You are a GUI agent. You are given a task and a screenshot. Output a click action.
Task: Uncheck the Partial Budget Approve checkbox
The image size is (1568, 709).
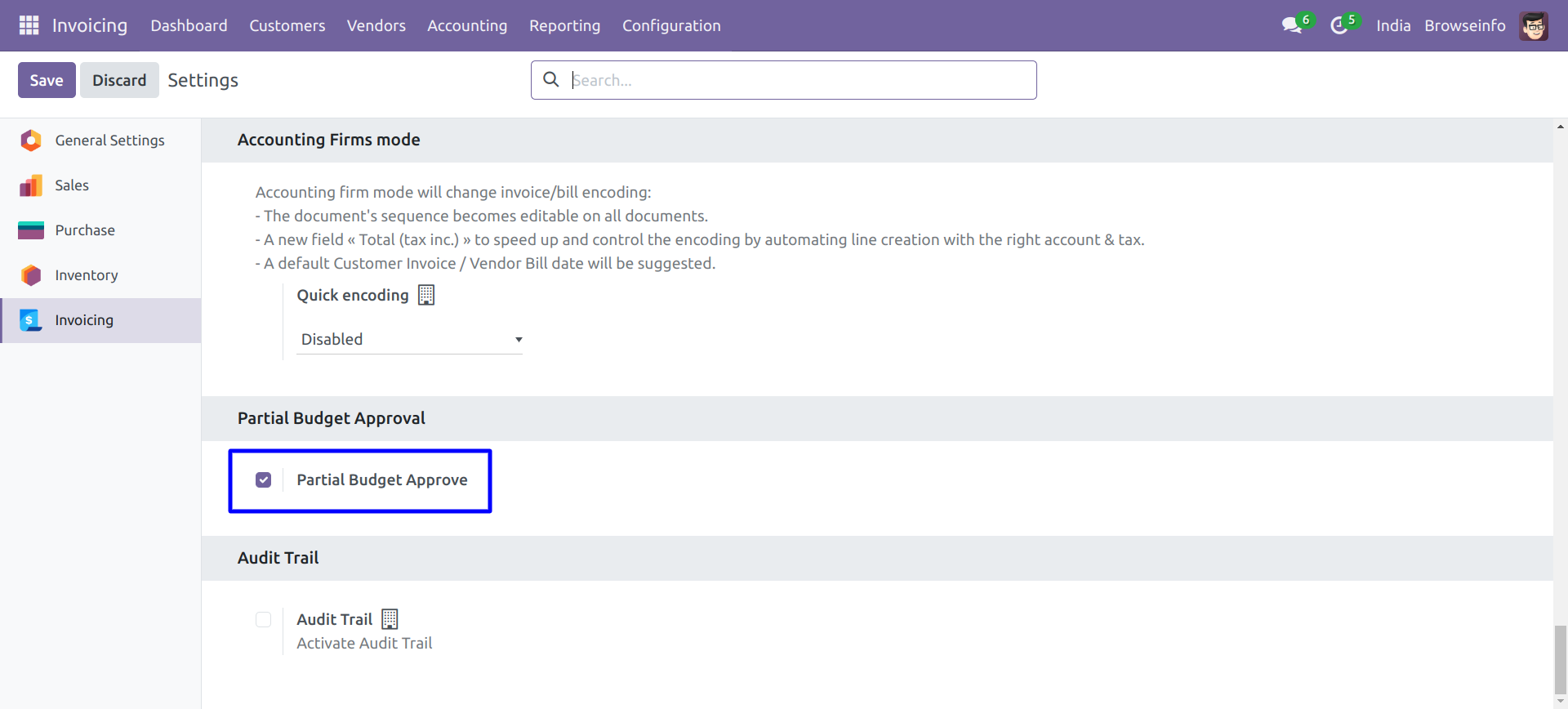click(263, 479)
